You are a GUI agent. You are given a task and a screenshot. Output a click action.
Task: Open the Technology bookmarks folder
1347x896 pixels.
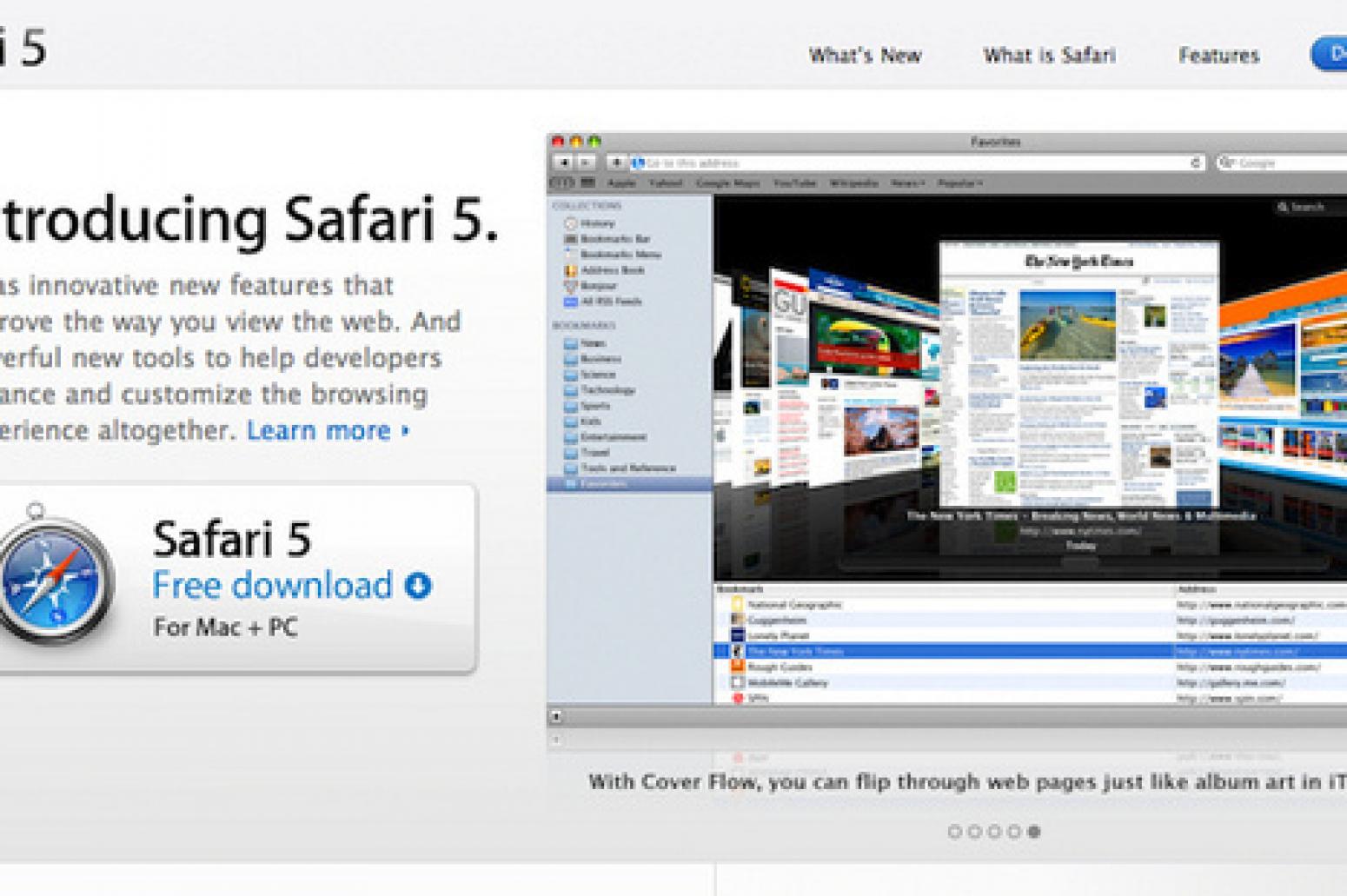[600, 390]
